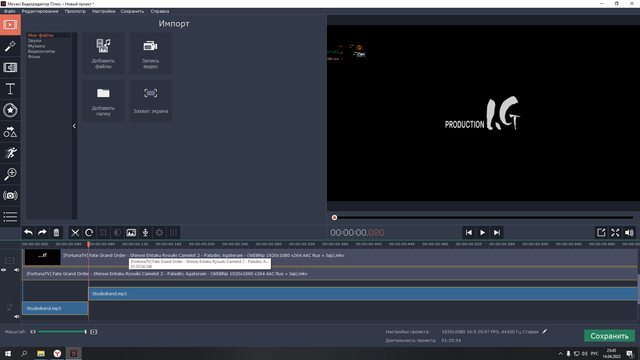
Task: Select Фоны category
Action: pyautogui.click(x=34, y=57)
